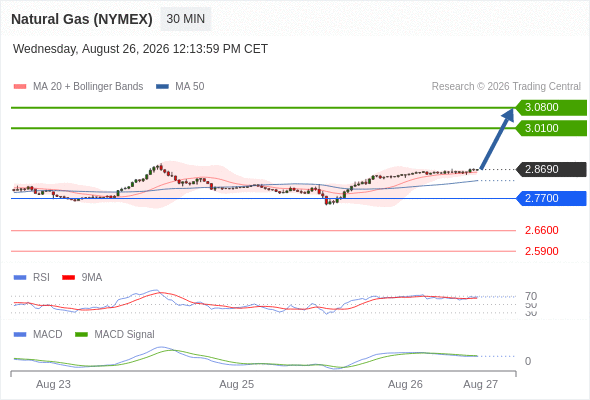Screen dimensions: 590x400
Task: Click the 2.5900 red support level
Action: (x=541, y=251)
